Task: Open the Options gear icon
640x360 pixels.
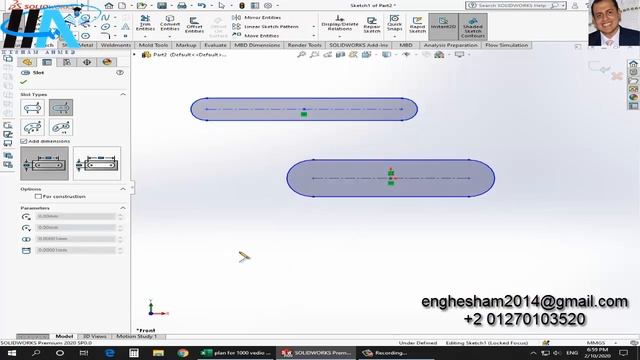Action: [x=268, y=6]
